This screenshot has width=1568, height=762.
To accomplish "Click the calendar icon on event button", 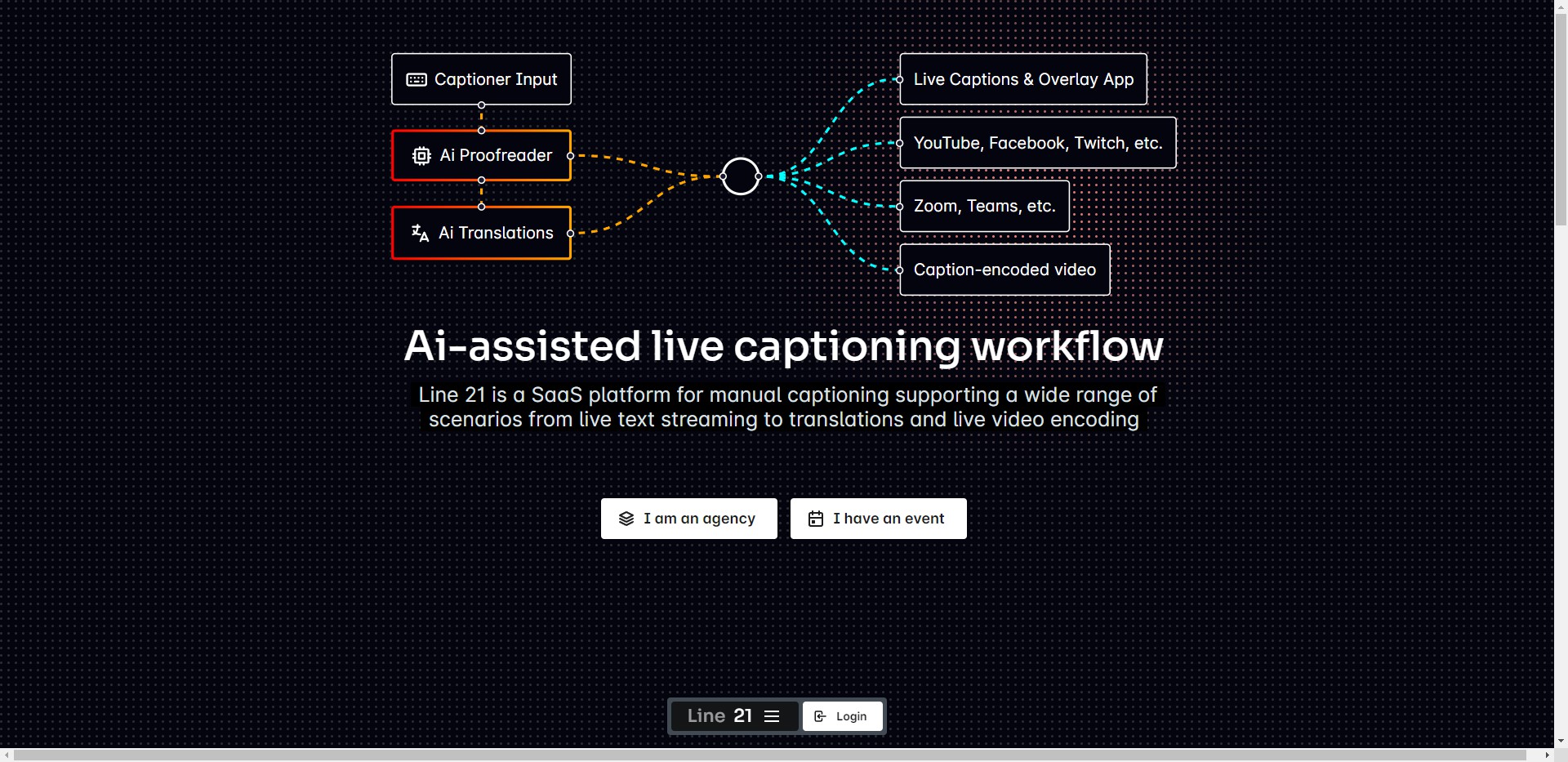I will click(815, 519).
